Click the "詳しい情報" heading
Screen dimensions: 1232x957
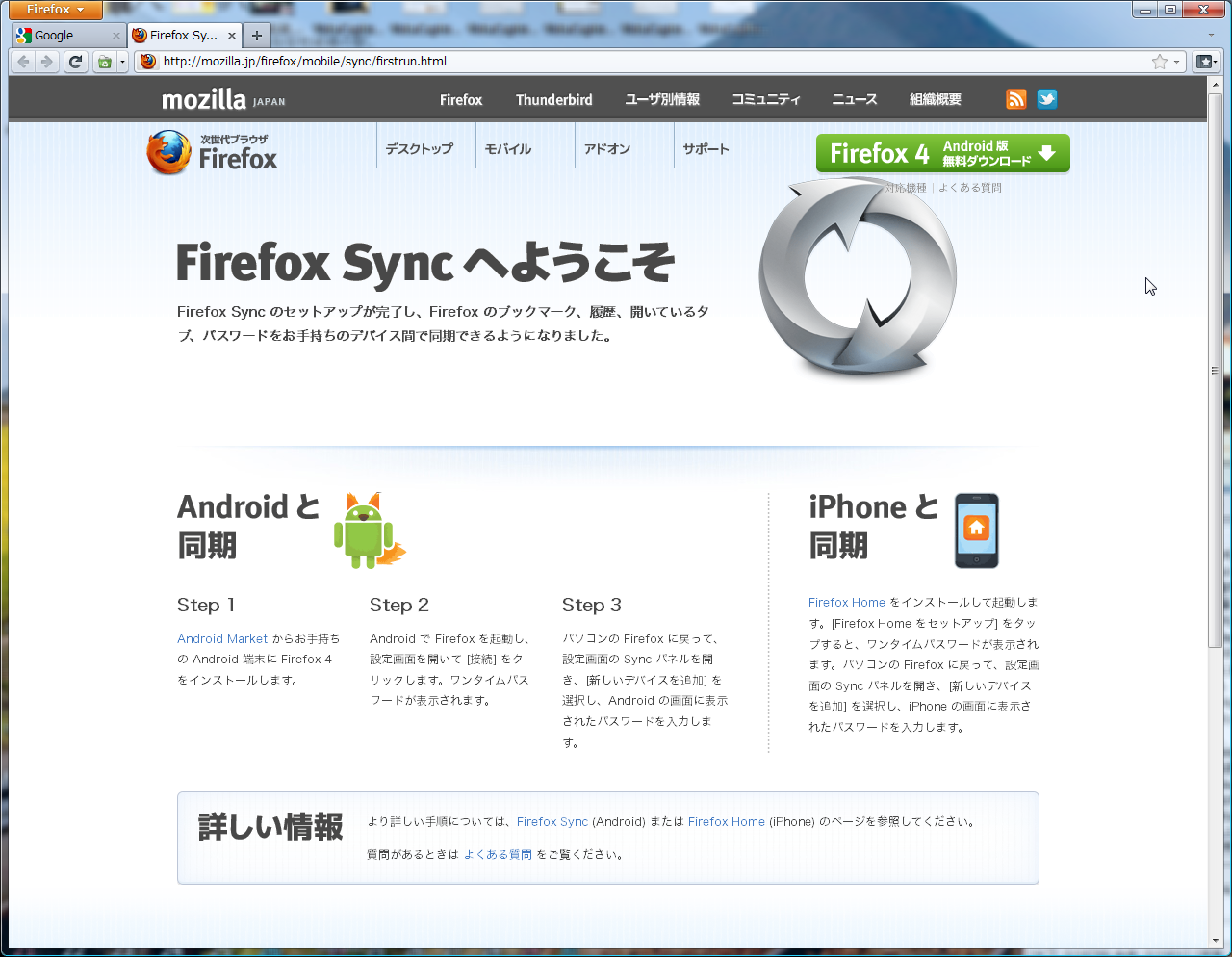pos(270,827)
